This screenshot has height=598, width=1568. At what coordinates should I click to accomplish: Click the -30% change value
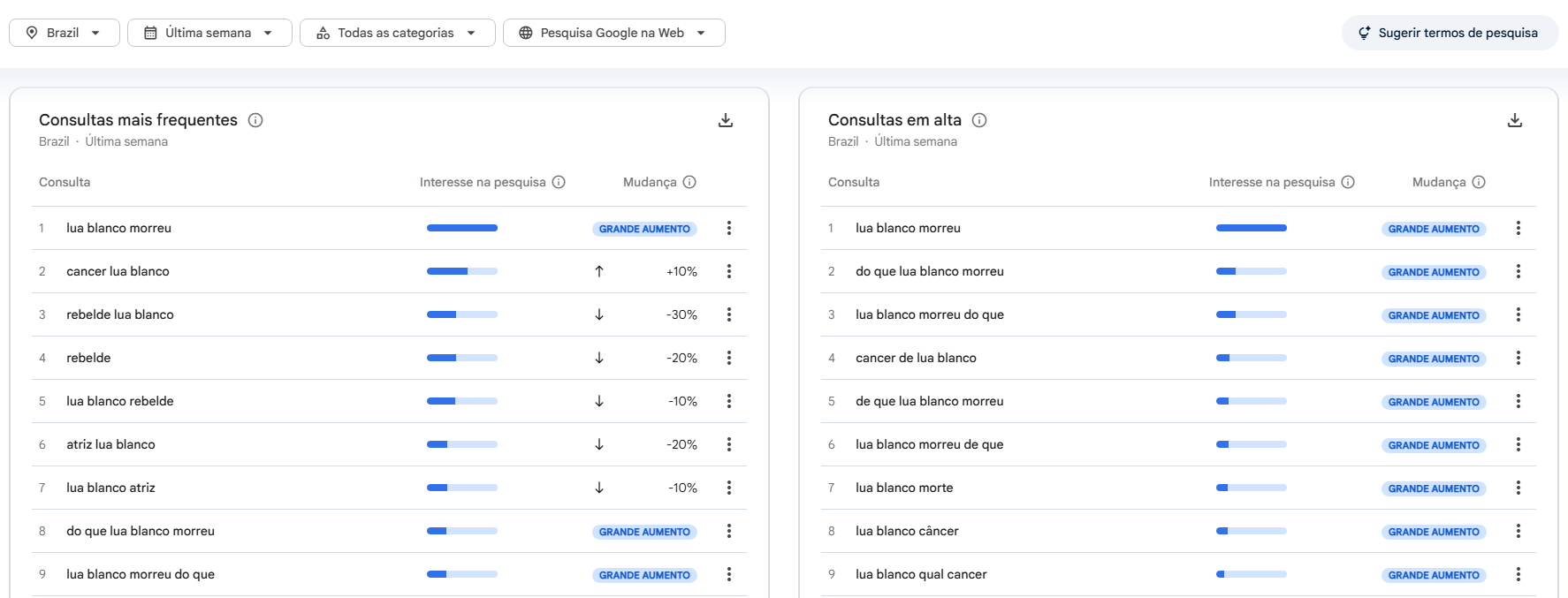click(x=681, y=314)
